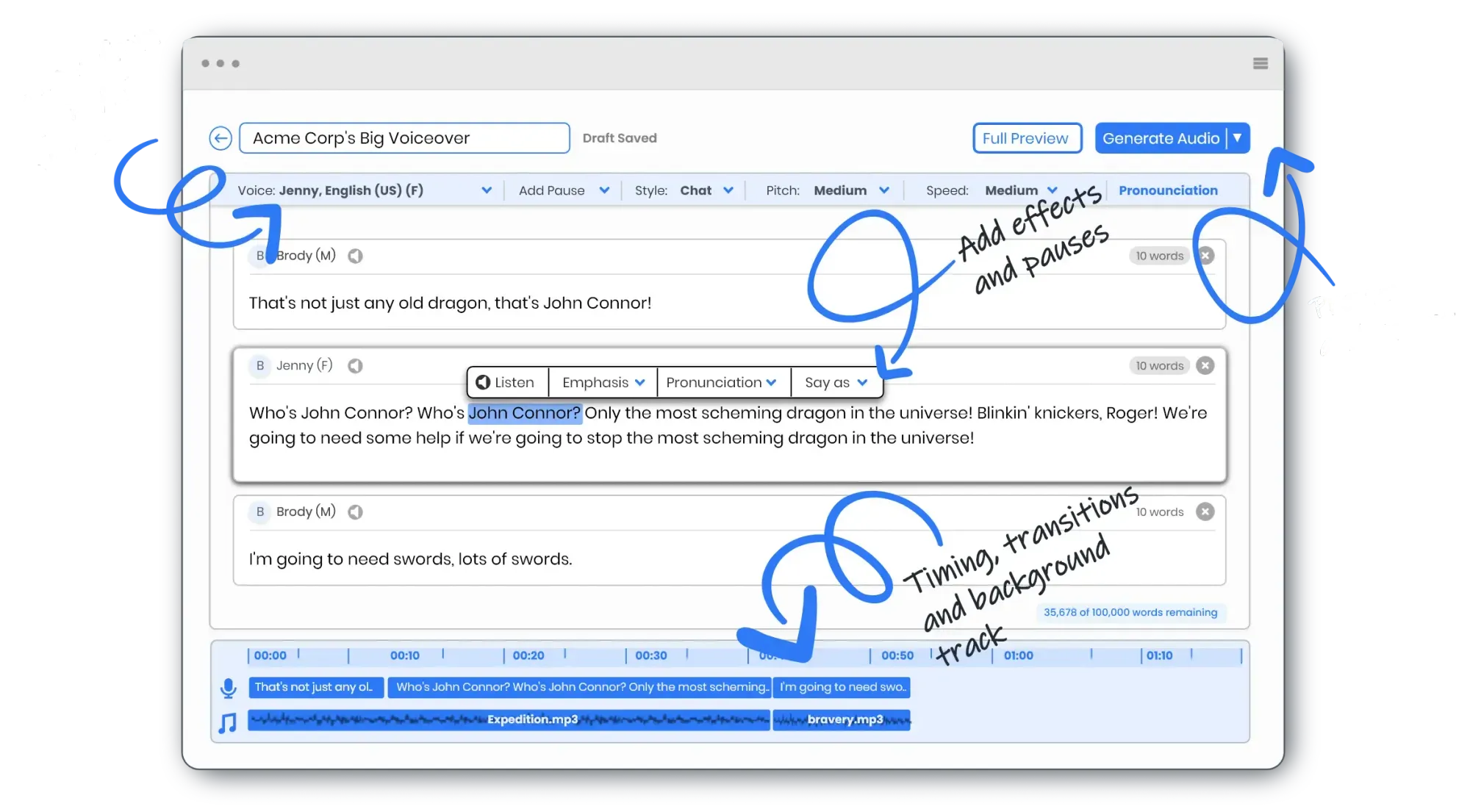Click the Full Preview button

[1026, 138]
